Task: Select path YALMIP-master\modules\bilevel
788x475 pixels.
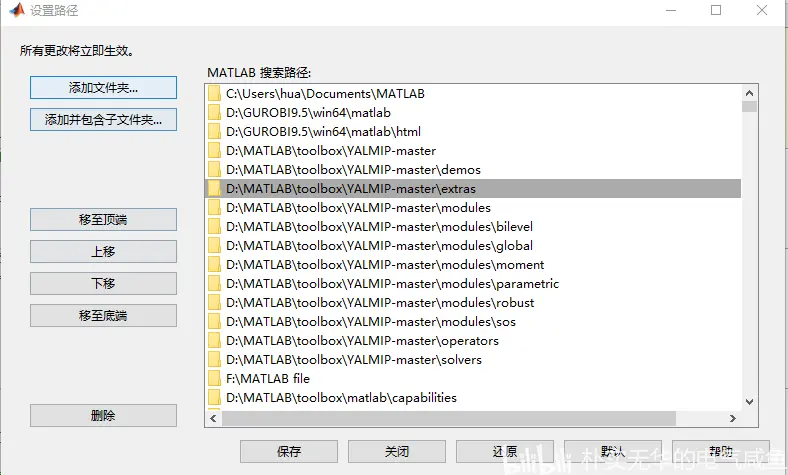Action: click(473, 227)
